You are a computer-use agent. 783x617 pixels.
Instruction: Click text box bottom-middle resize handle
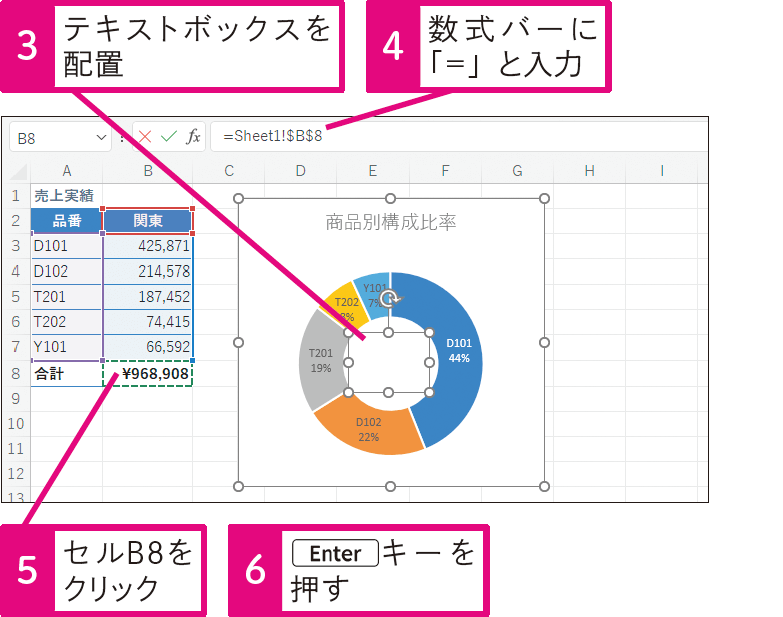tap(389, 393)
